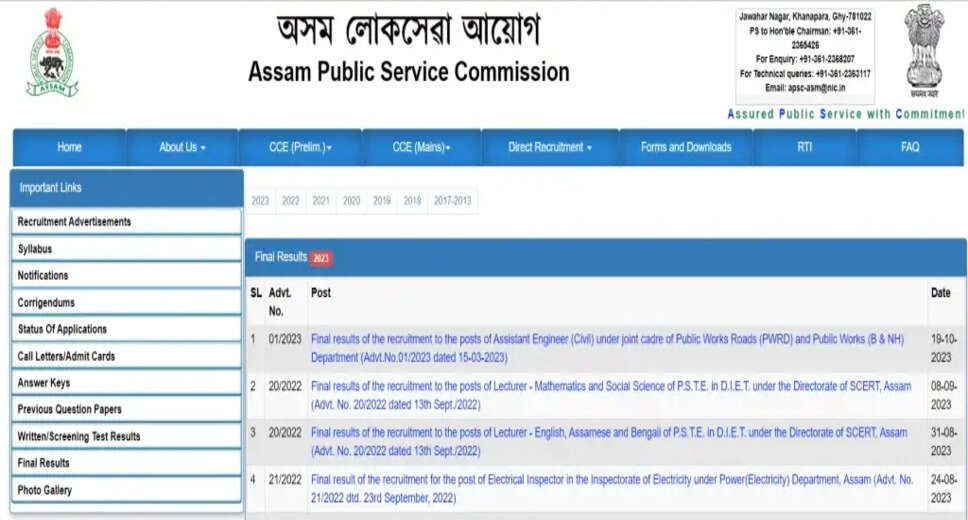Select the 2023 year tab
Image resolution: width=968 pixels, height=520 pixels.
point(260,201)
